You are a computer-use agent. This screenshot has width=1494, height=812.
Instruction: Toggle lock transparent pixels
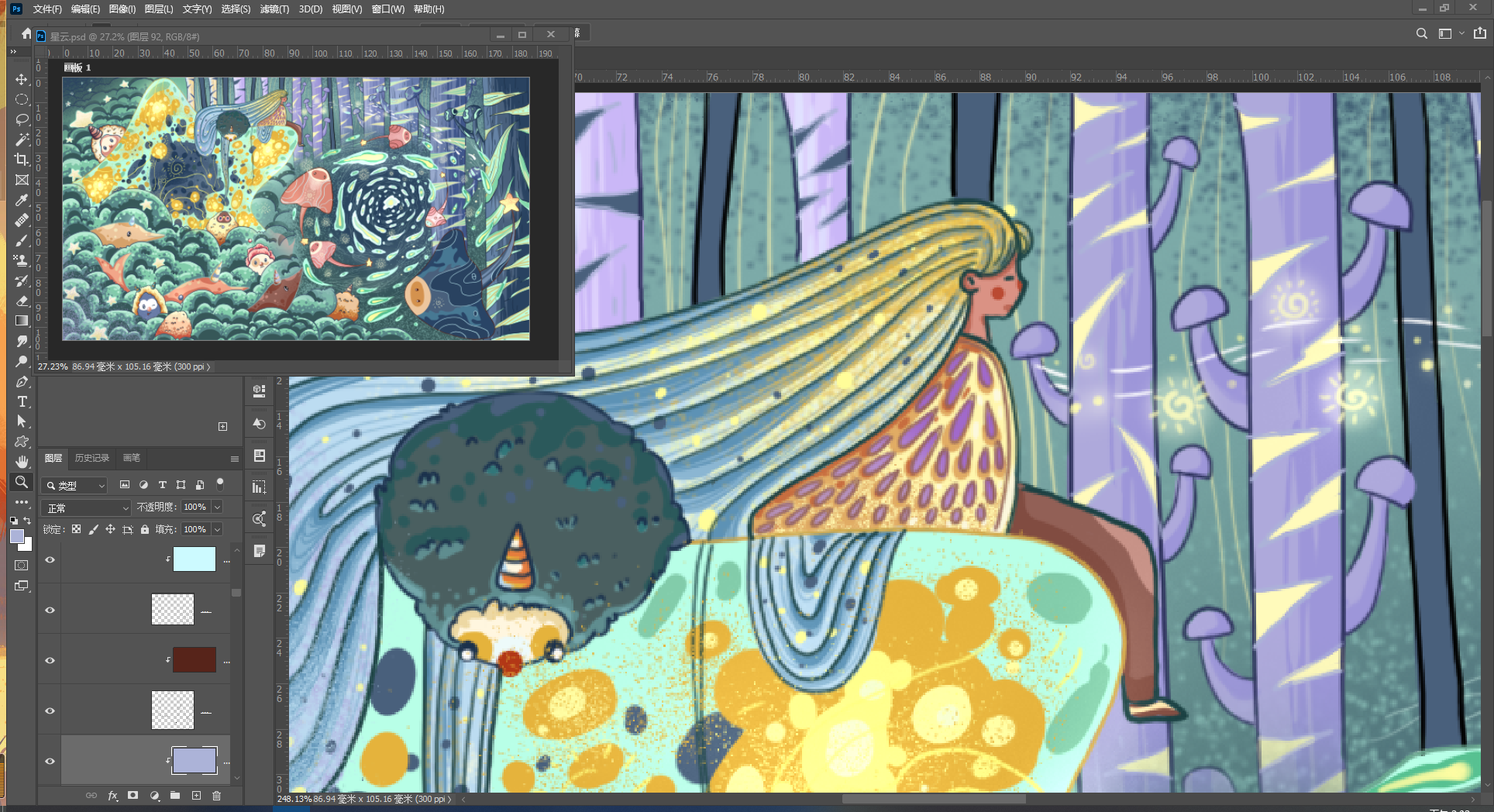coord(76,529)
